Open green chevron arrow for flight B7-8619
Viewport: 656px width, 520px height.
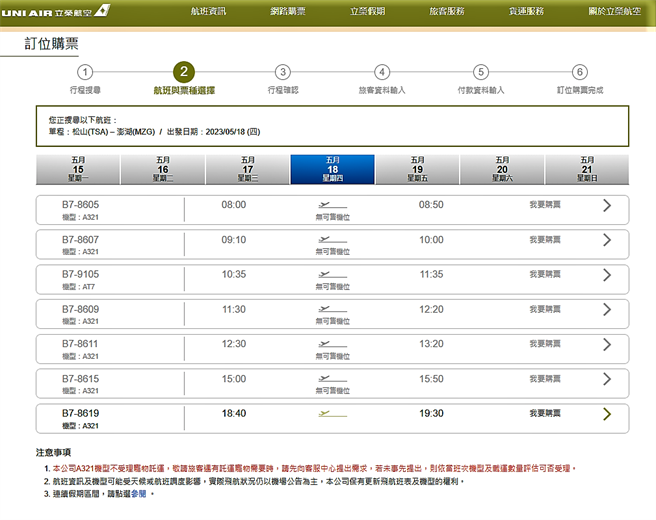[607, 414]
